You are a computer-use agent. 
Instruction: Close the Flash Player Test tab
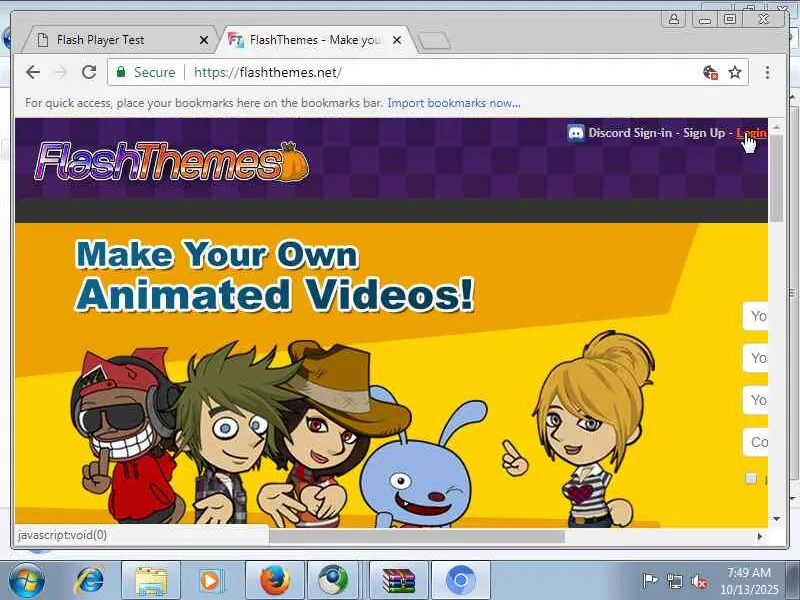pyautogui.click(x=204, y=40)
